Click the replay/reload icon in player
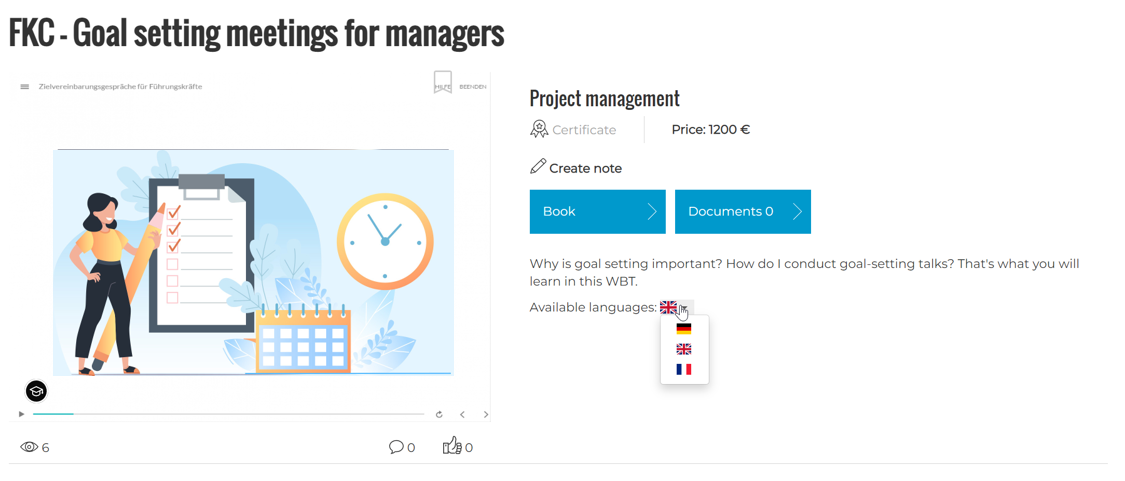This screenshot has width=1125, height=481. tap(439, 414)
